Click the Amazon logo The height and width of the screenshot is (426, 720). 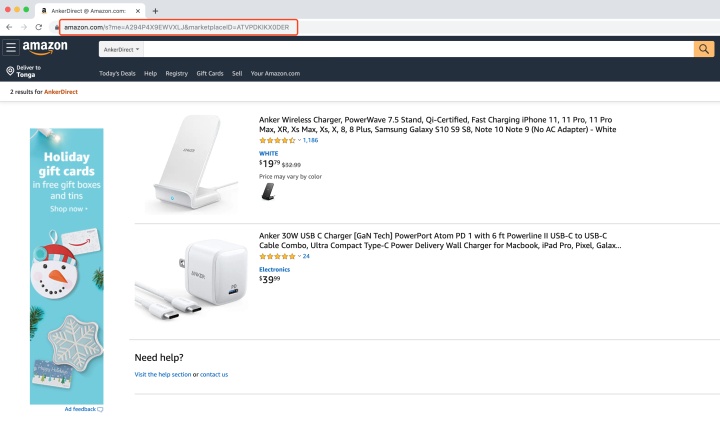coord(45,47)
